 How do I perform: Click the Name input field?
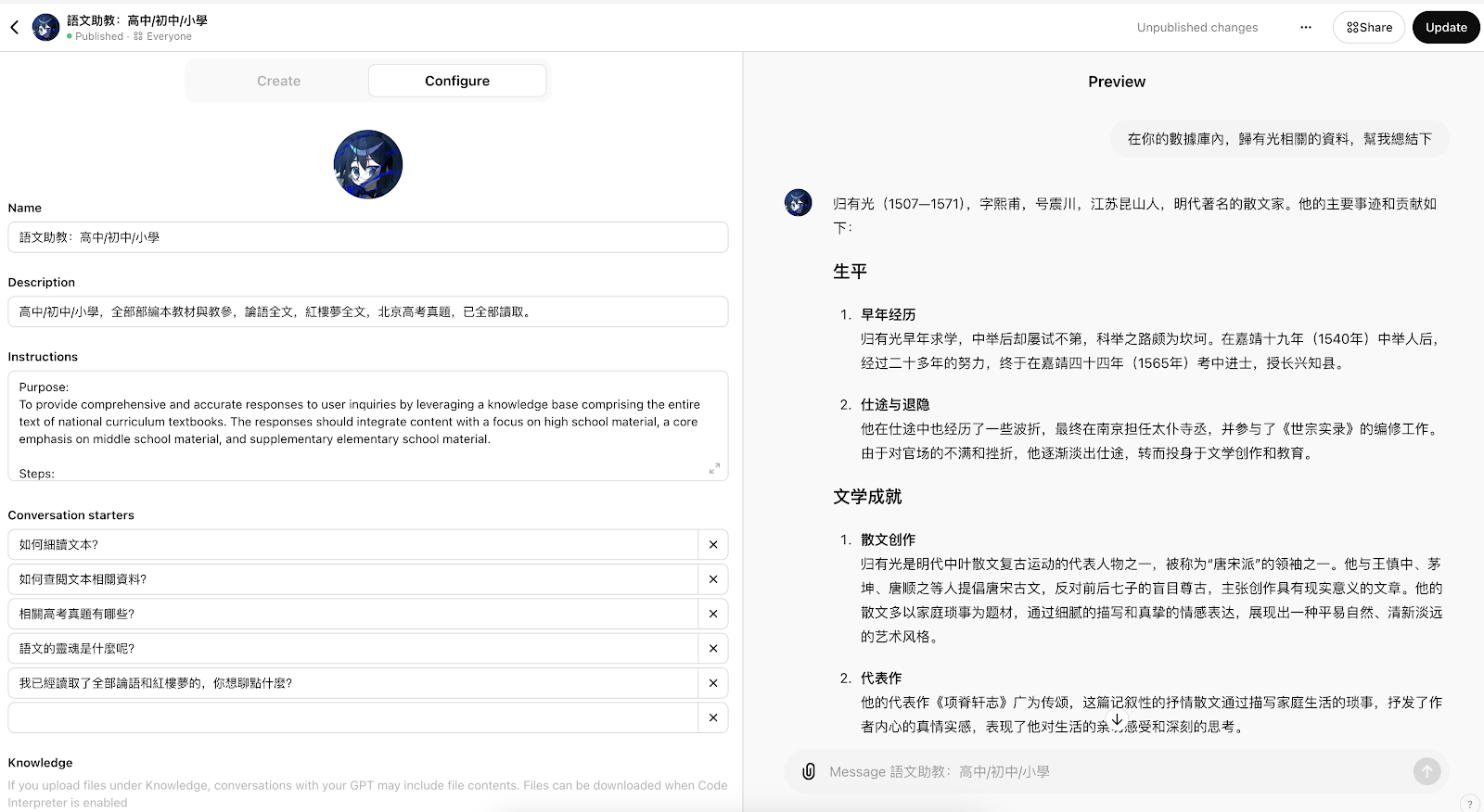(367, 237)
